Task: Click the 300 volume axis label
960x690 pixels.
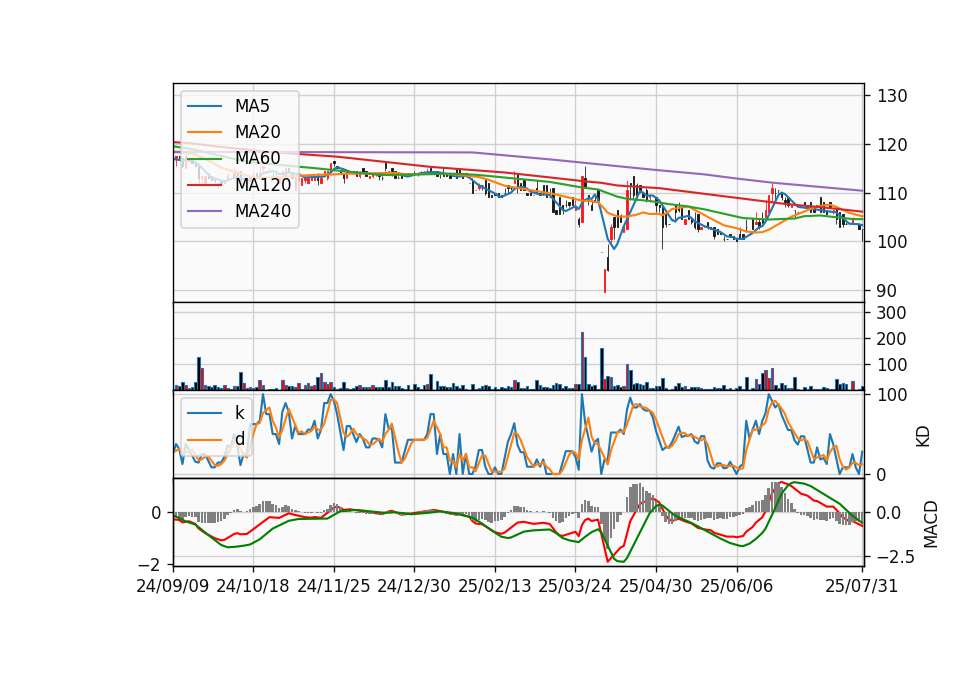Action: tap(891, 313)
